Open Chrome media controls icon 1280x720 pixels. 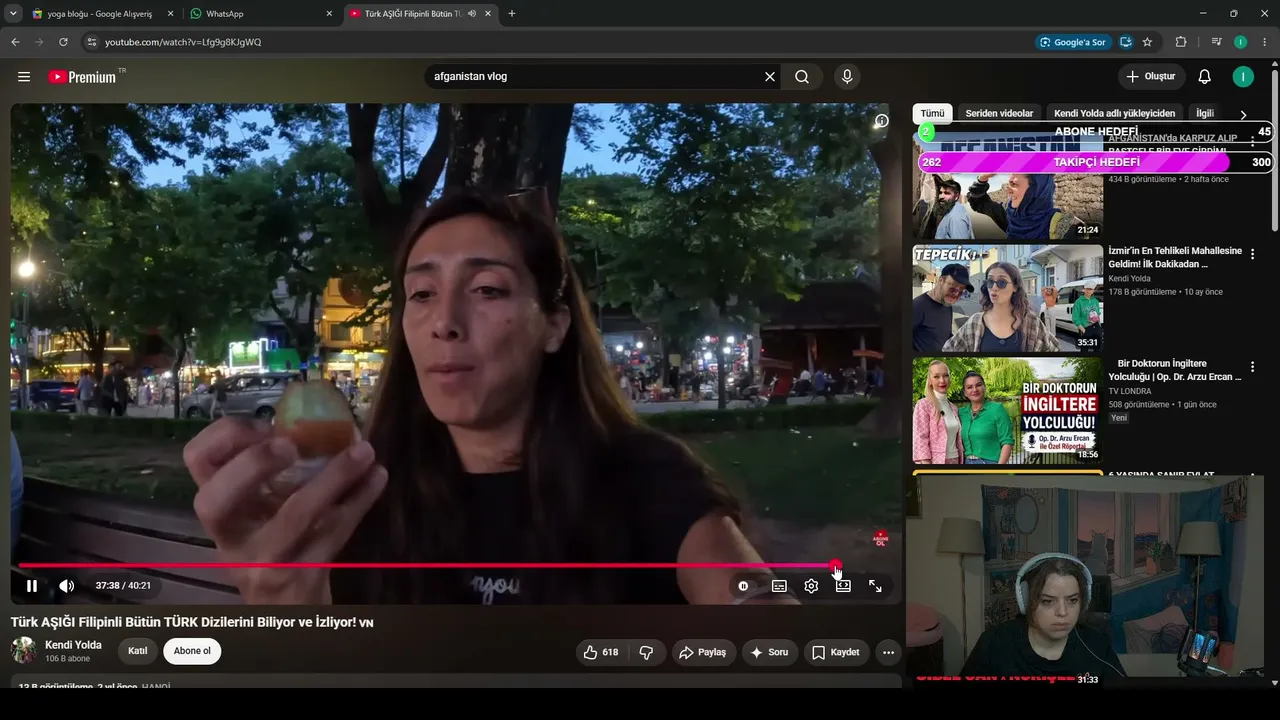(x=1216, y=42)
